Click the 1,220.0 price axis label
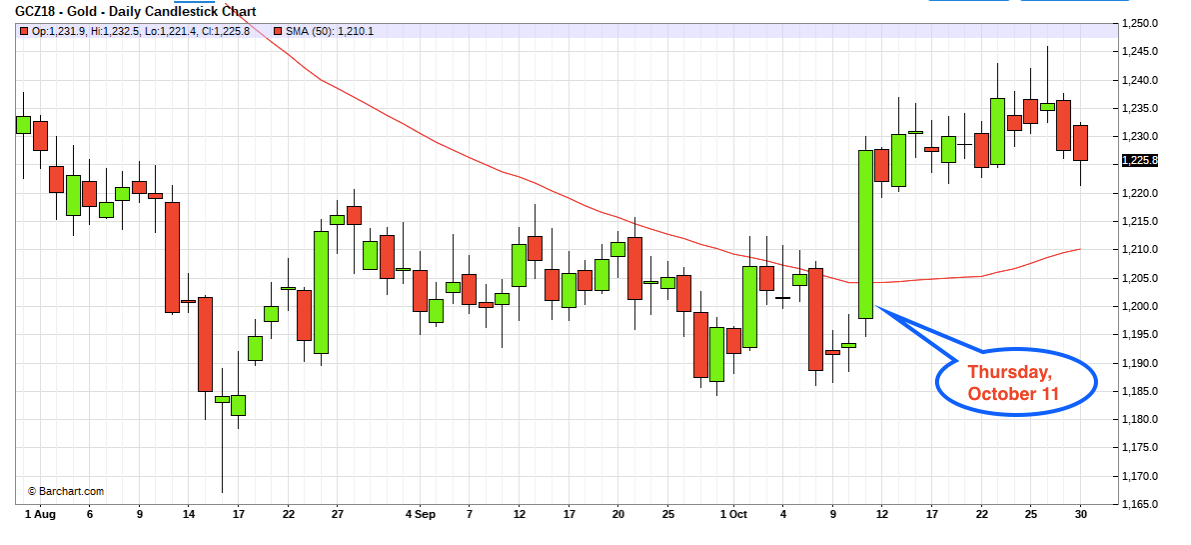The width and height of the screenshot is (1191, 545). [1140, 194]
